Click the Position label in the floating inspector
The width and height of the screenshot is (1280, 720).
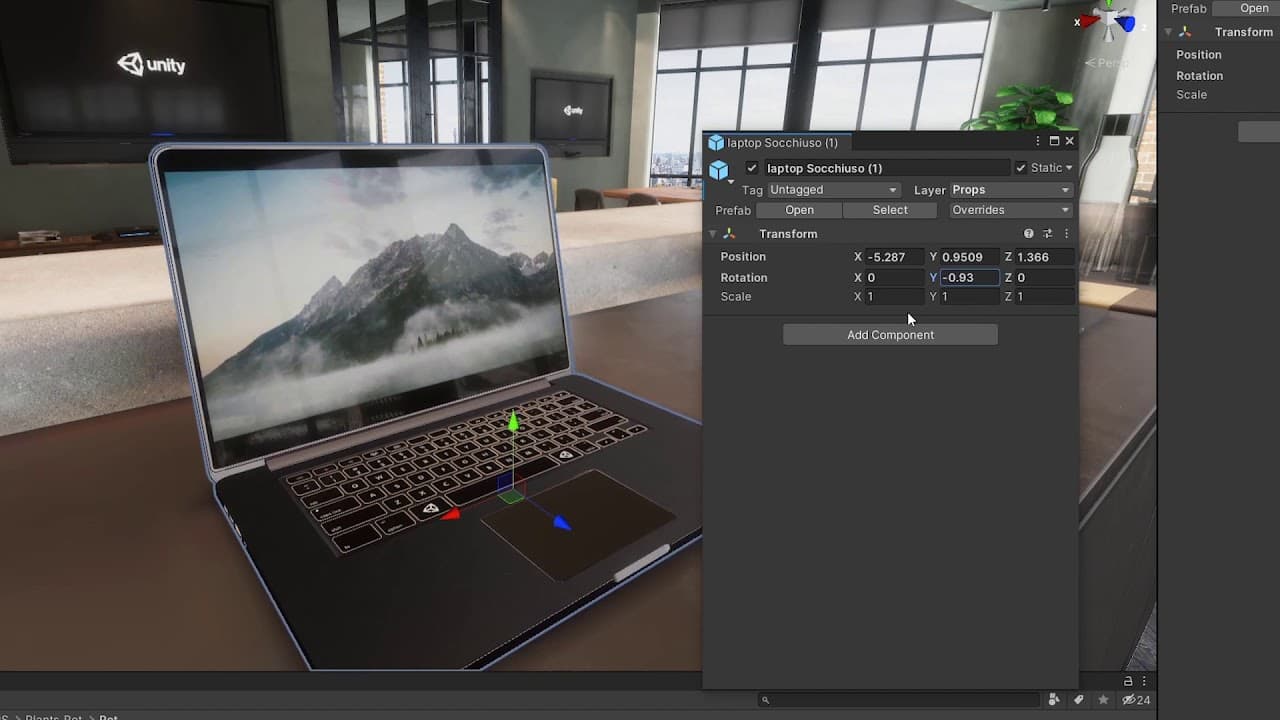pyautogui.click(x=743, y=257)
